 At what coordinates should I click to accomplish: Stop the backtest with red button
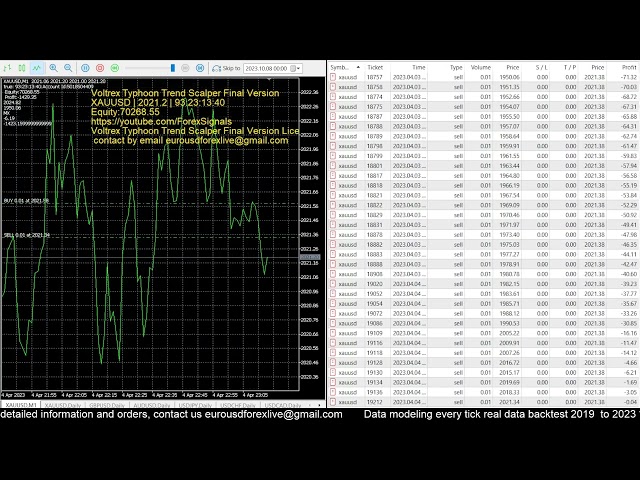pyautogui.click(x=100, y=68)
